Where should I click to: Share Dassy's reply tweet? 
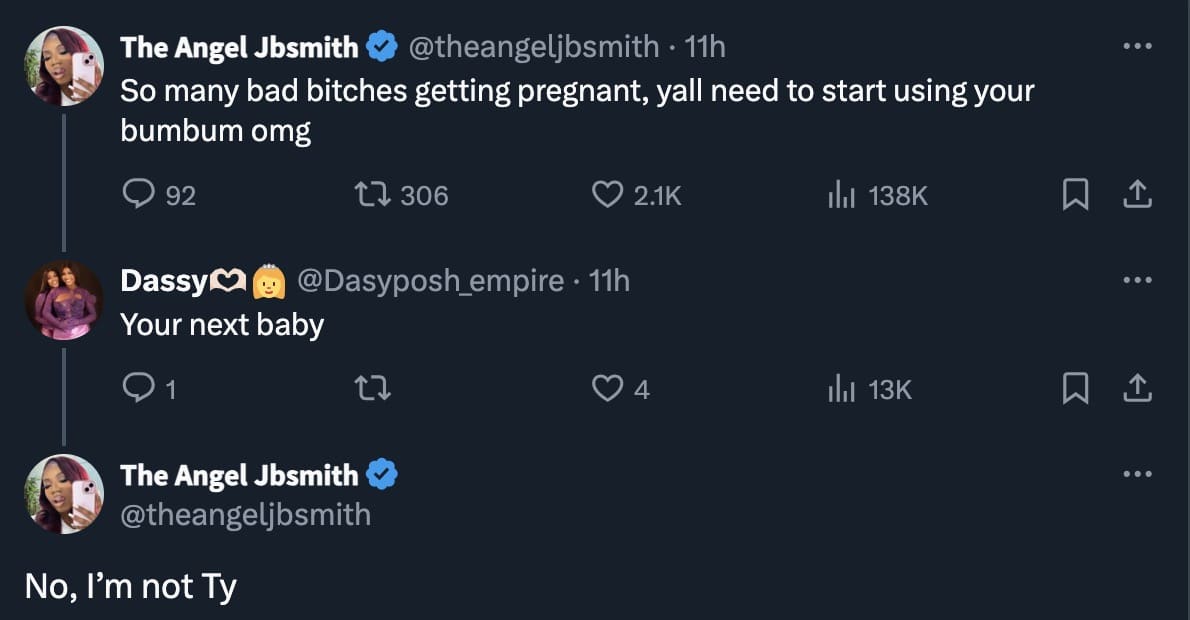pos(1137,389)
